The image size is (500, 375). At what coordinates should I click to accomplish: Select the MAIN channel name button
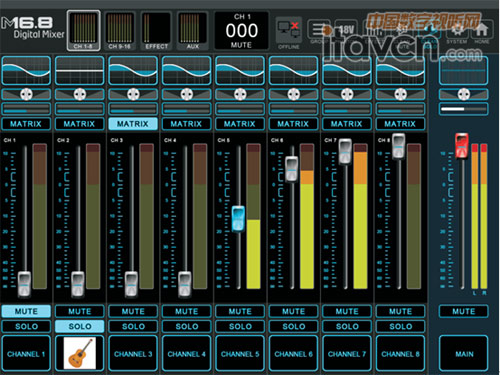(464, 353)
